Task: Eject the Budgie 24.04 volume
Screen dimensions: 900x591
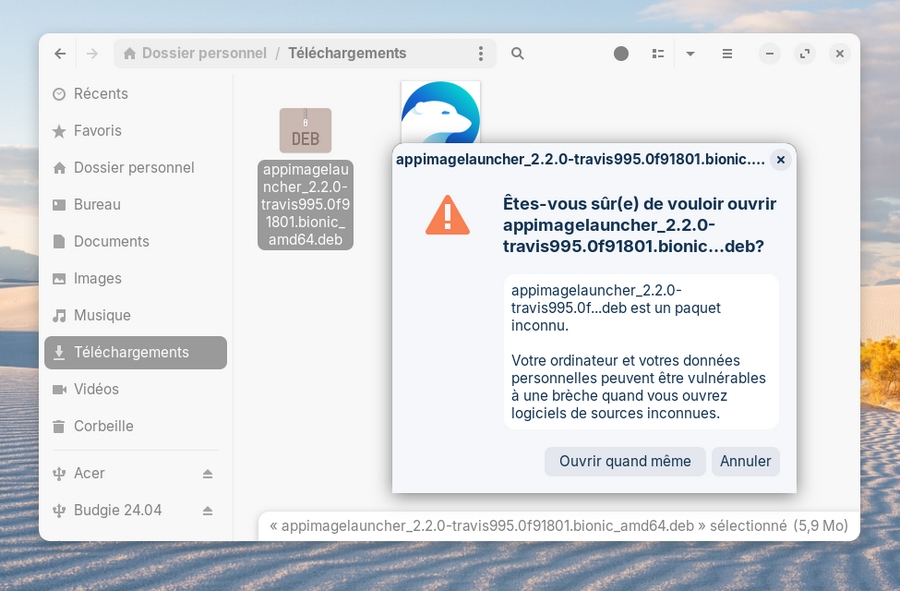Action: (208, 510)
